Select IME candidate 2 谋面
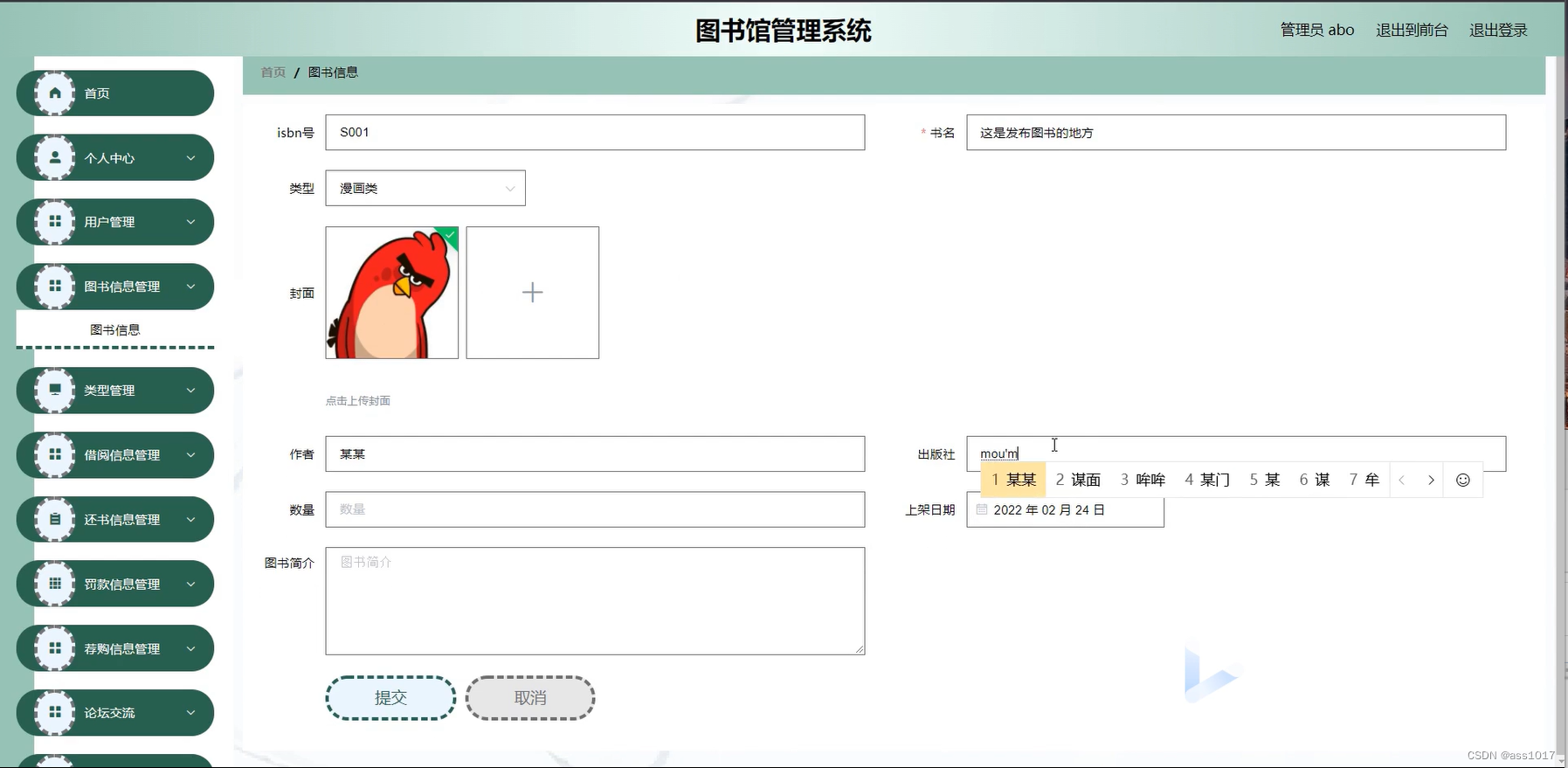Image resolution: width=1568 pixels, height=768 pixels. [x=1078, y=480]
